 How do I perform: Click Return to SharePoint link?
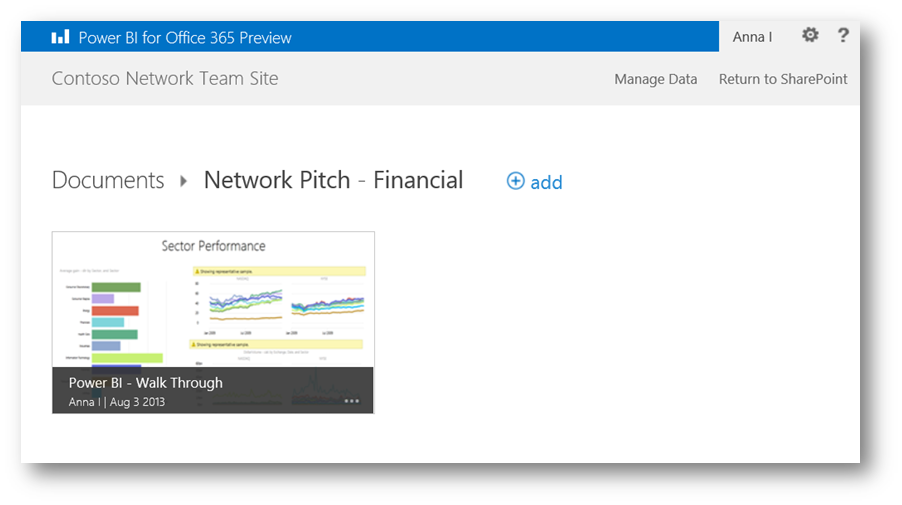pos(783,79)
